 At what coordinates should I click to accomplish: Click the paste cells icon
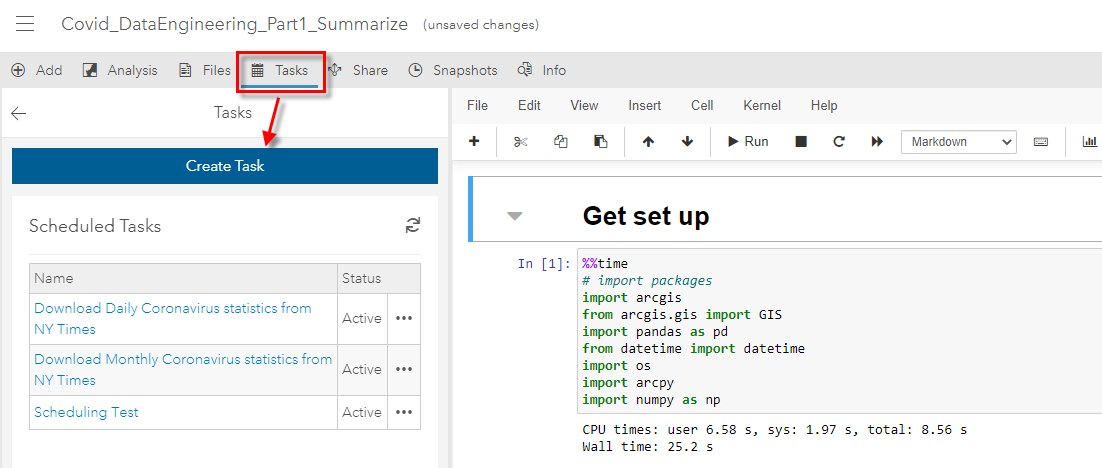[x=600, y=142]
